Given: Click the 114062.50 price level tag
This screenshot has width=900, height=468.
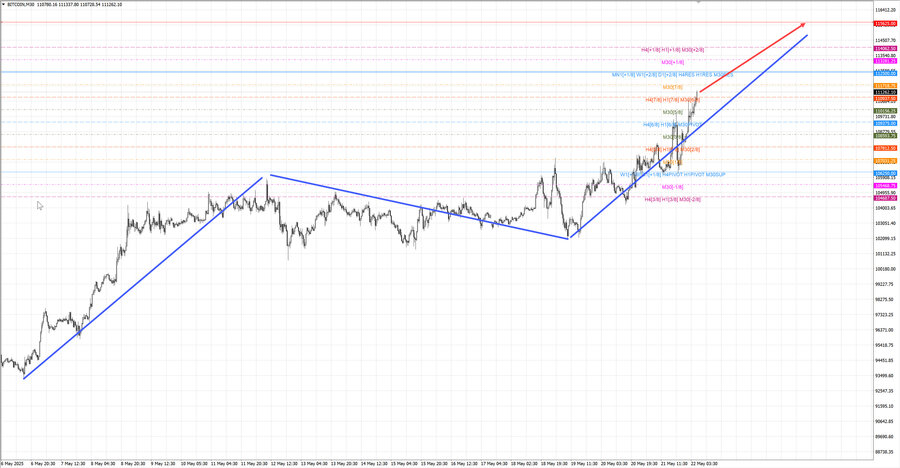Looking at the screenshot, I should coord(884,48).
